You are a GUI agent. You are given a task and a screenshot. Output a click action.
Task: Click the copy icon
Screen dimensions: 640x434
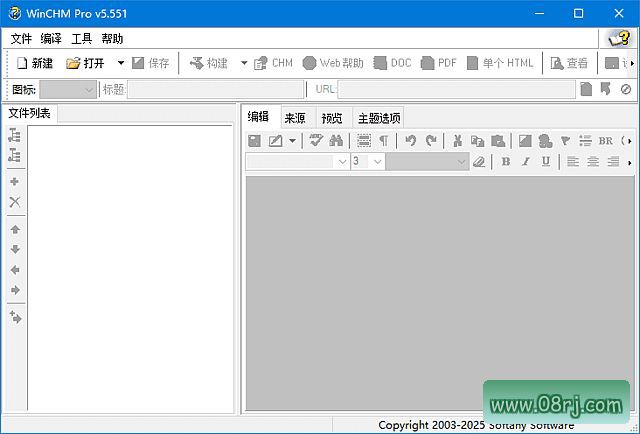[x=478, y=141]
